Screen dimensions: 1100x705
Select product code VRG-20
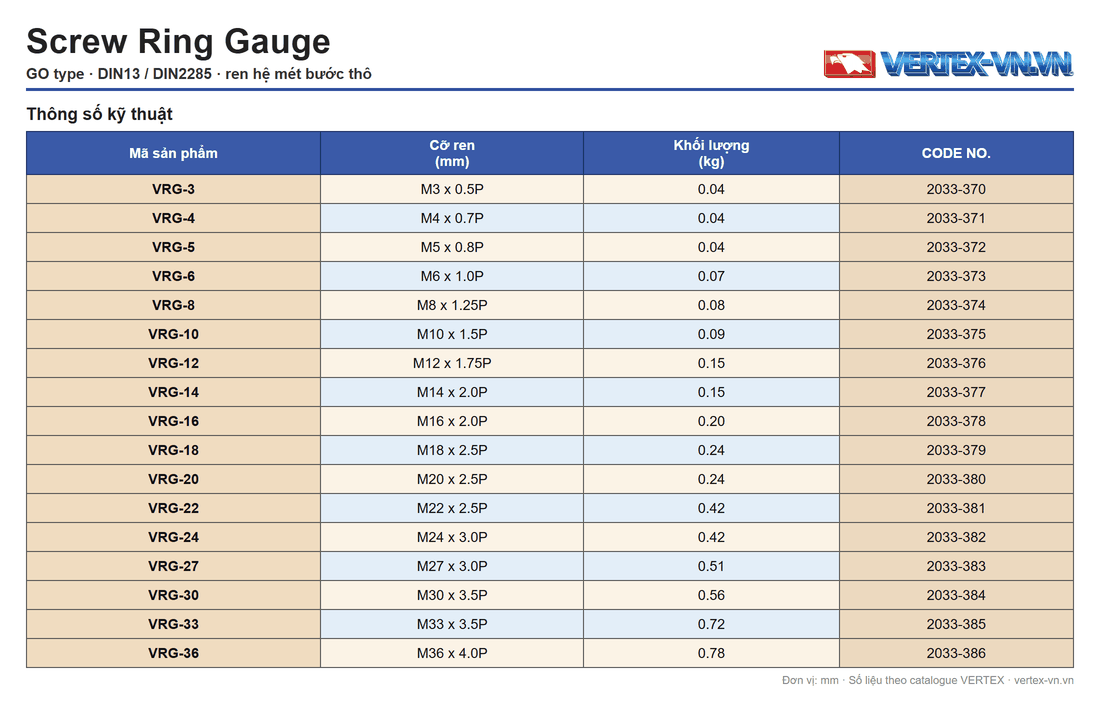tap(173, 479)
